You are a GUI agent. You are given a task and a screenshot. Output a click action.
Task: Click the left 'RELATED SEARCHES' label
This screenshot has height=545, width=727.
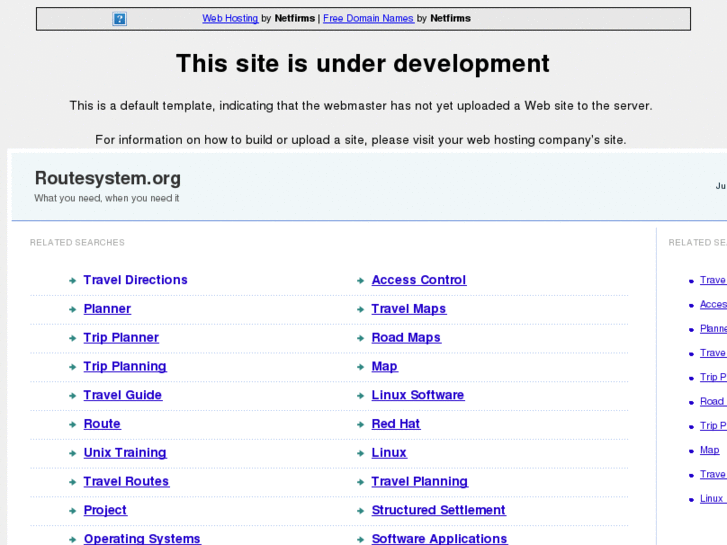click(x=77, y=242)
